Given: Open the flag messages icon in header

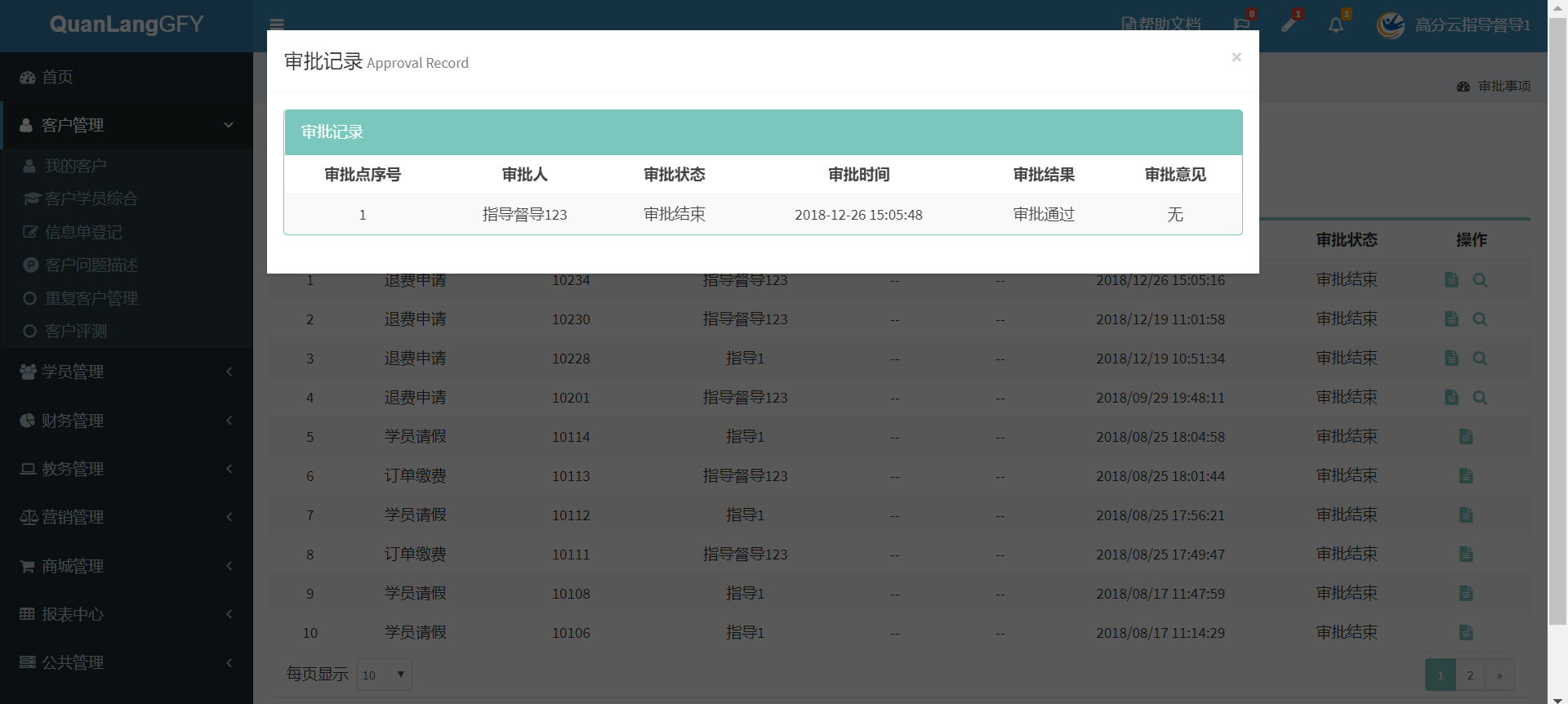Looking at the screenshot, I should pyautogui.click(x=1241, y=25).
